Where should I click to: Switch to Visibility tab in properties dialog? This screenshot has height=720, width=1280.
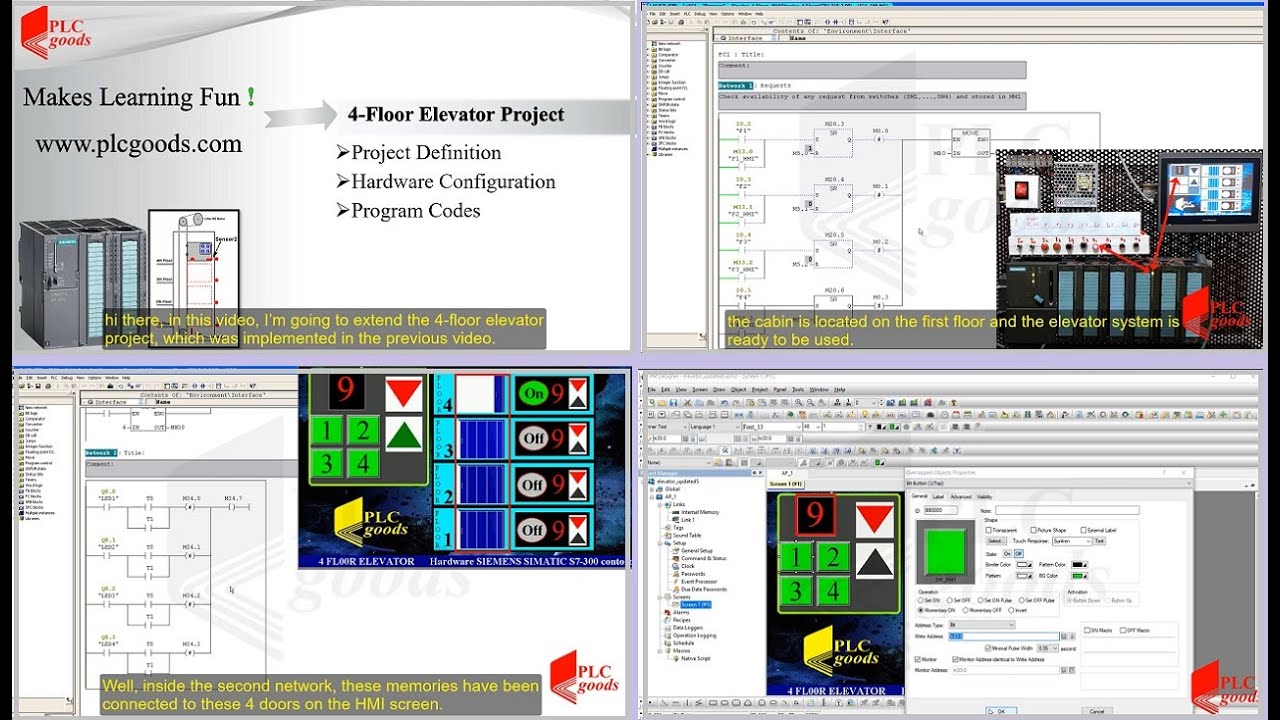[984, 496]
